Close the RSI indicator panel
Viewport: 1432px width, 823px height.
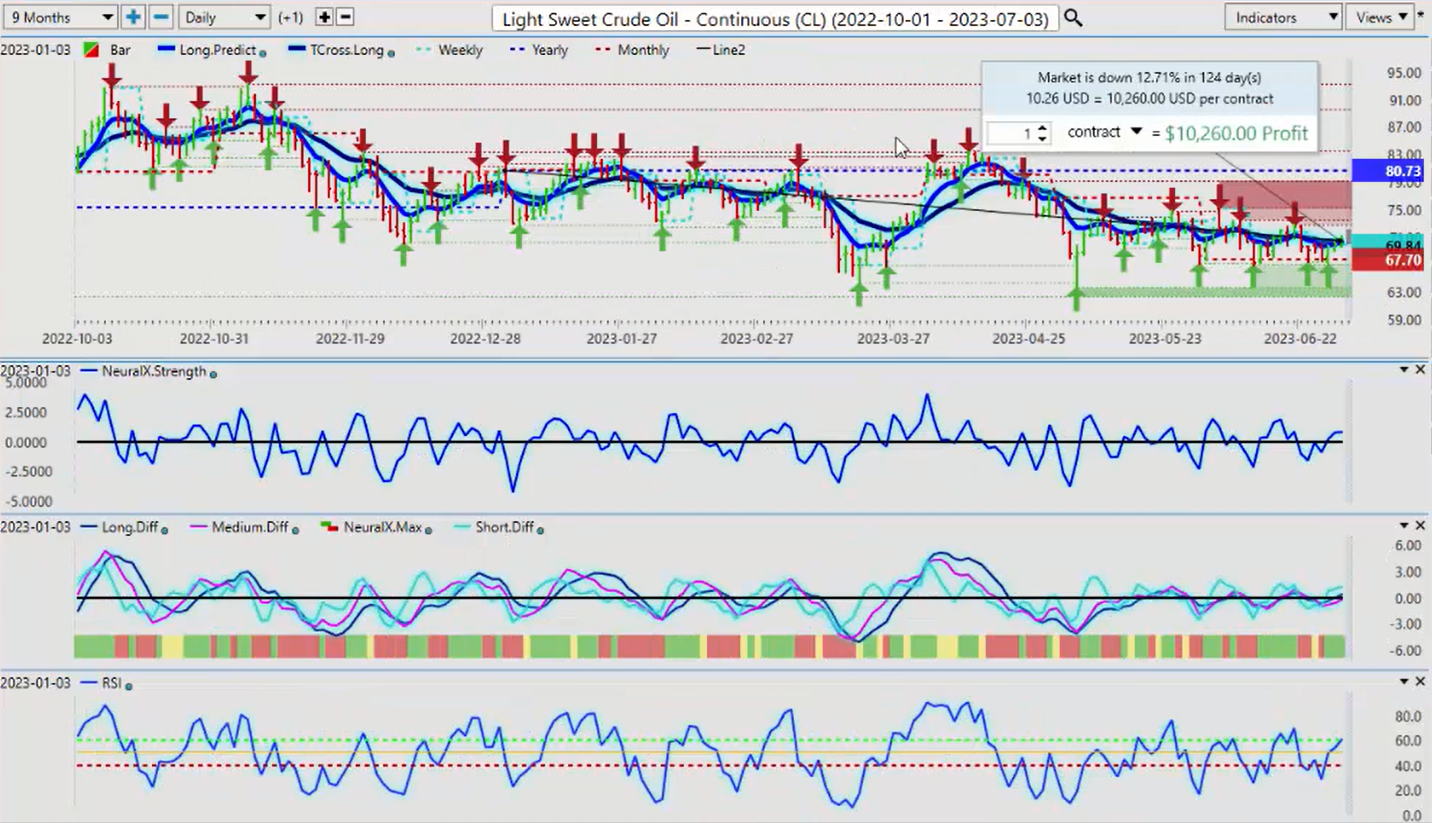(x=1420, y=681)
